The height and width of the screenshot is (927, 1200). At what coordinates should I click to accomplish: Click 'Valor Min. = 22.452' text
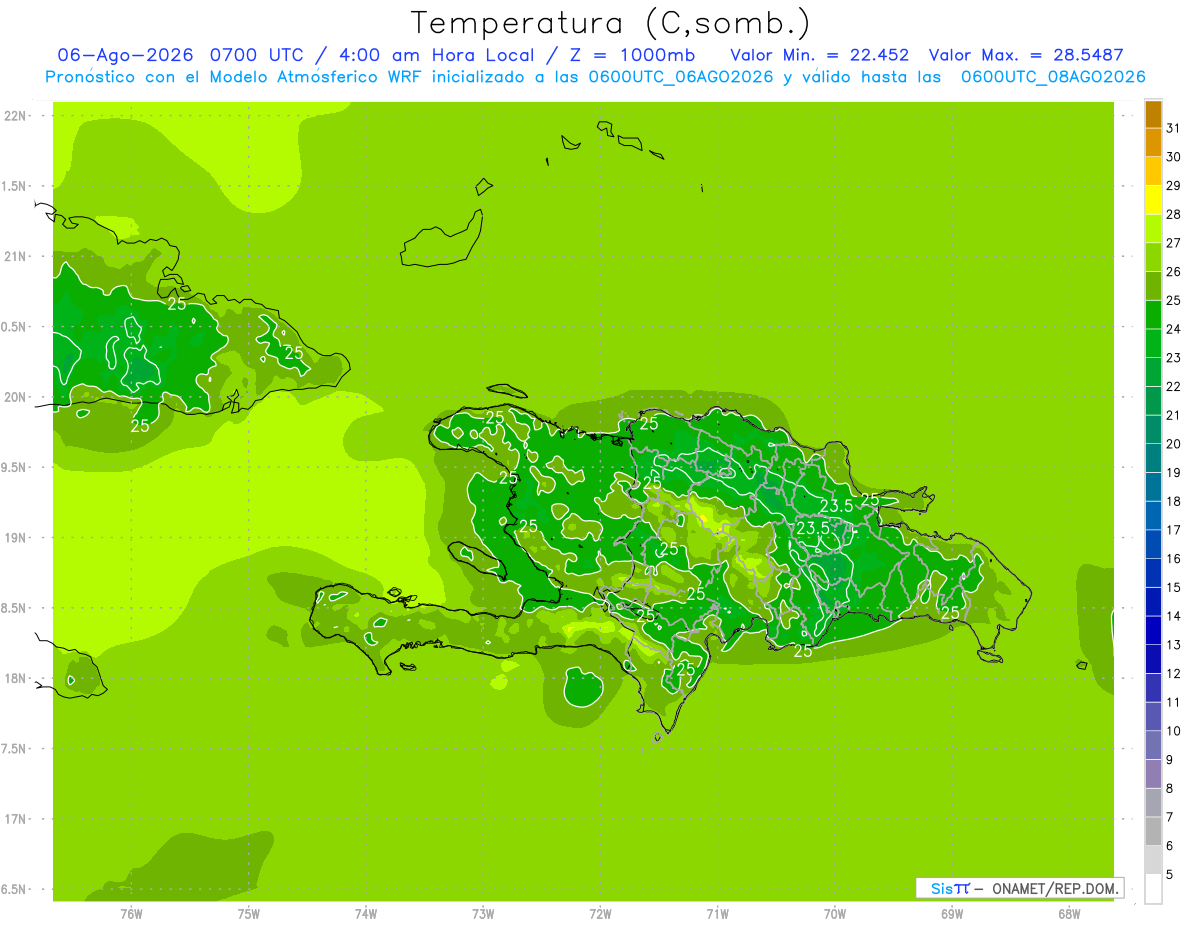tap(820, 54)
